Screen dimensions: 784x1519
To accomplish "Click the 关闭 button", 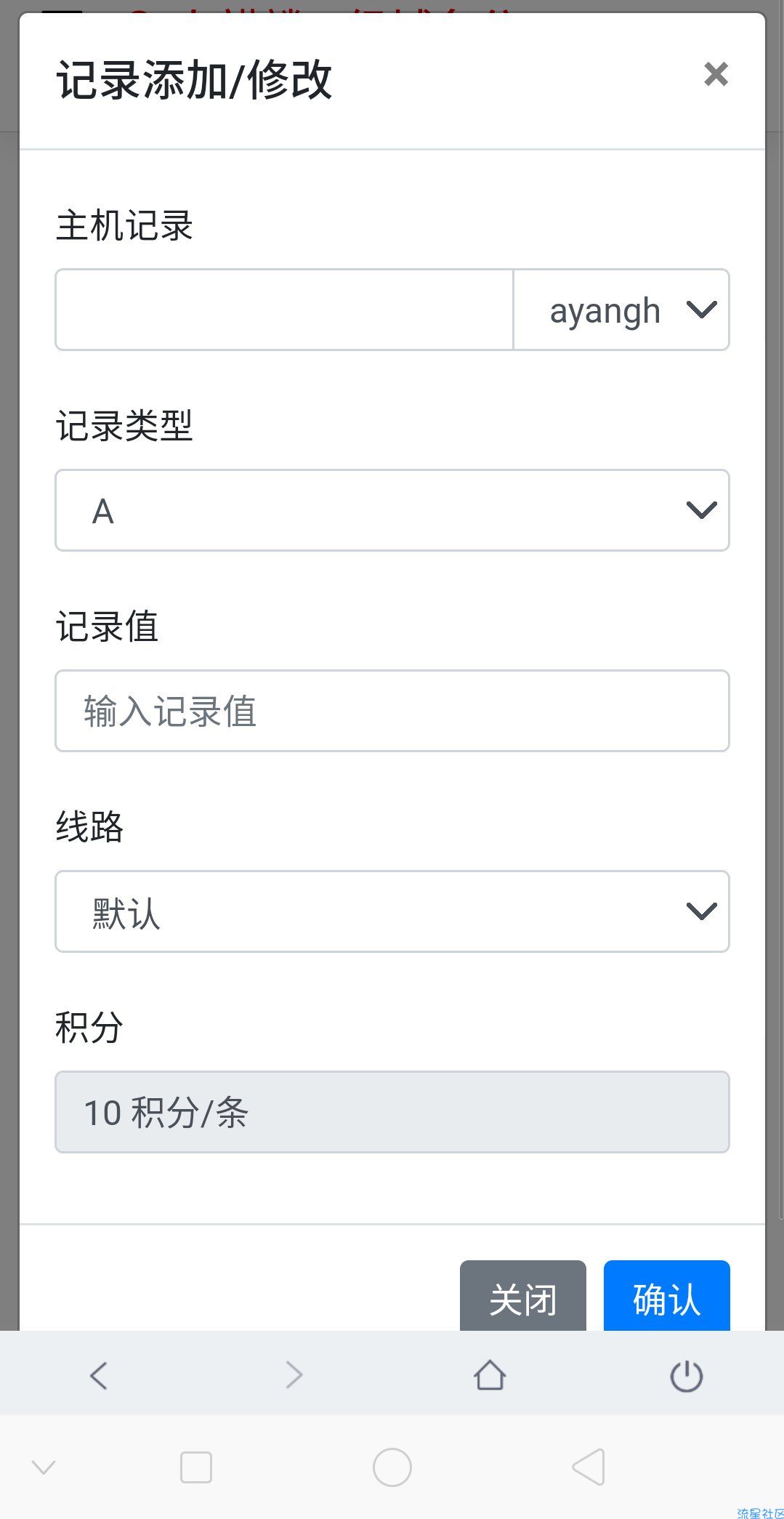I will [x=523, y=1298].
